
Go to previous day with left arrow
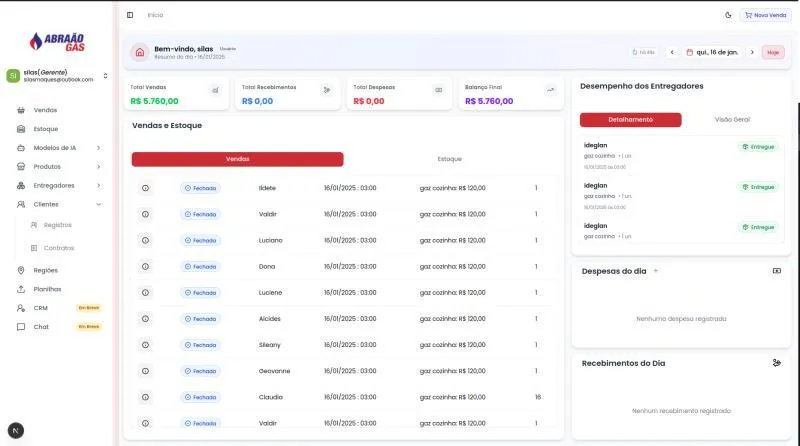pyautogui.click(x=672, y=52)
